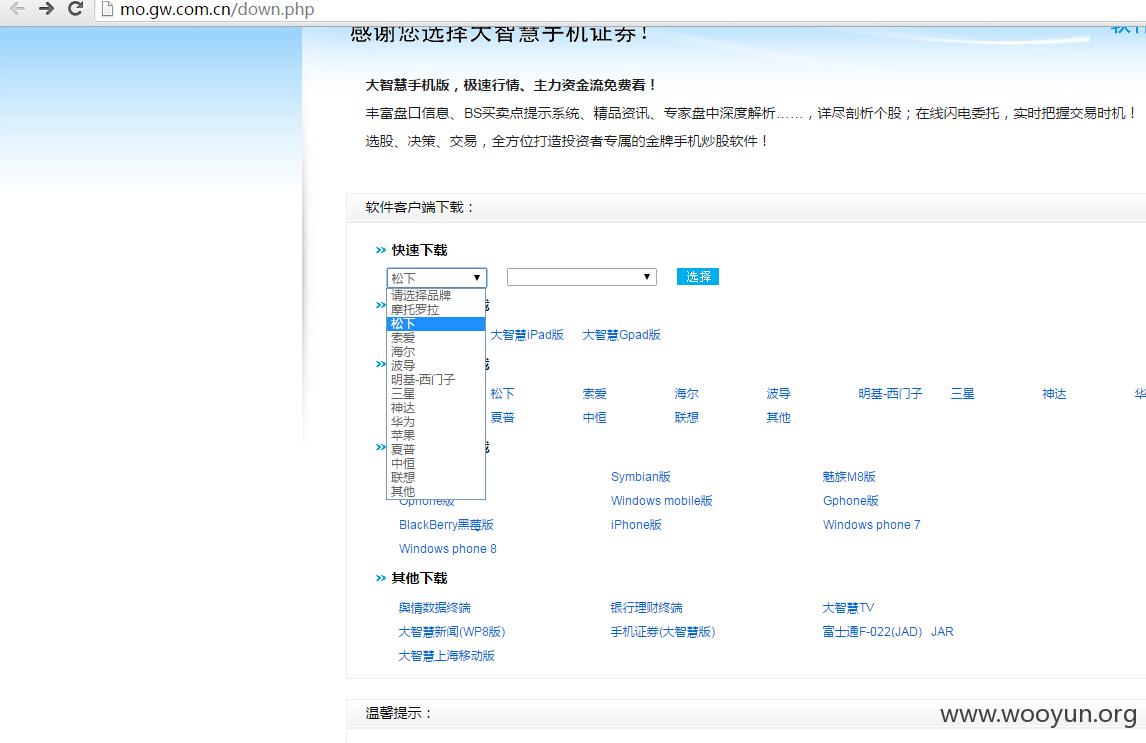Click 三星 brand link in brand row
This screenshot has height=743, width=1146.
(963, 394)
